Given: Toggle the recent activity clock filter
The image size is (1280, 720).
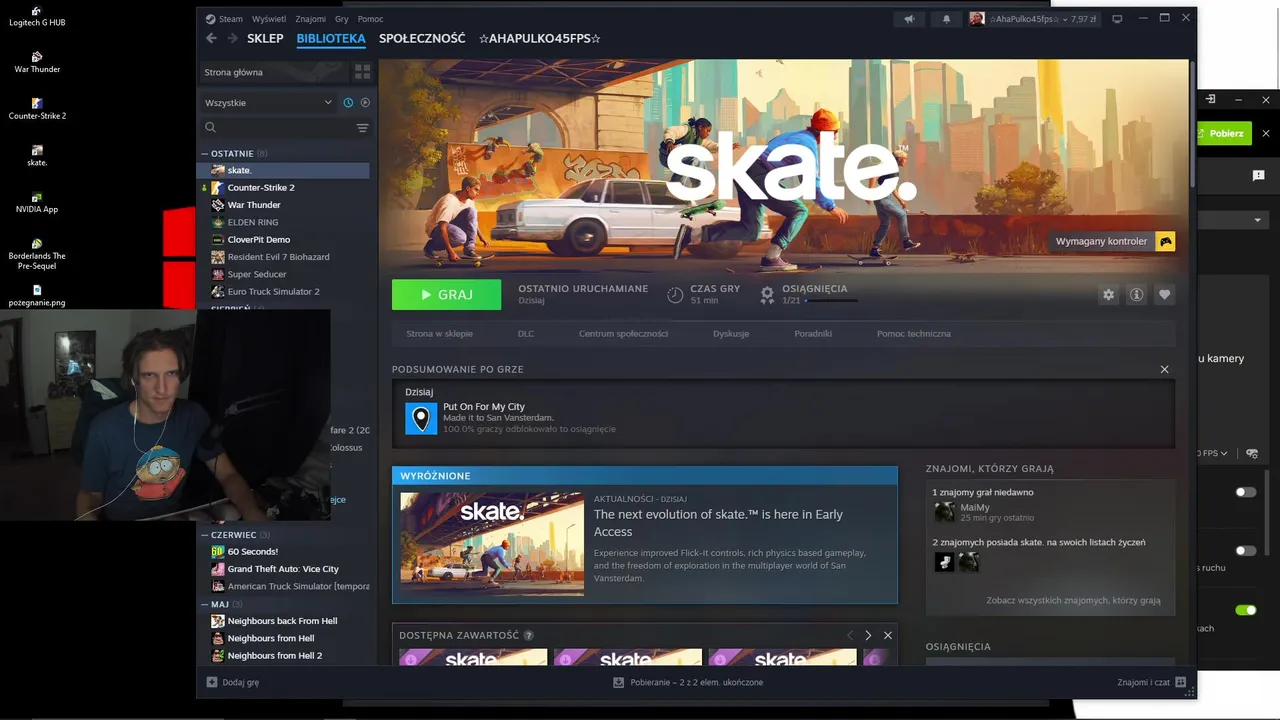Looking at the screenshot, I should [348, 102].
